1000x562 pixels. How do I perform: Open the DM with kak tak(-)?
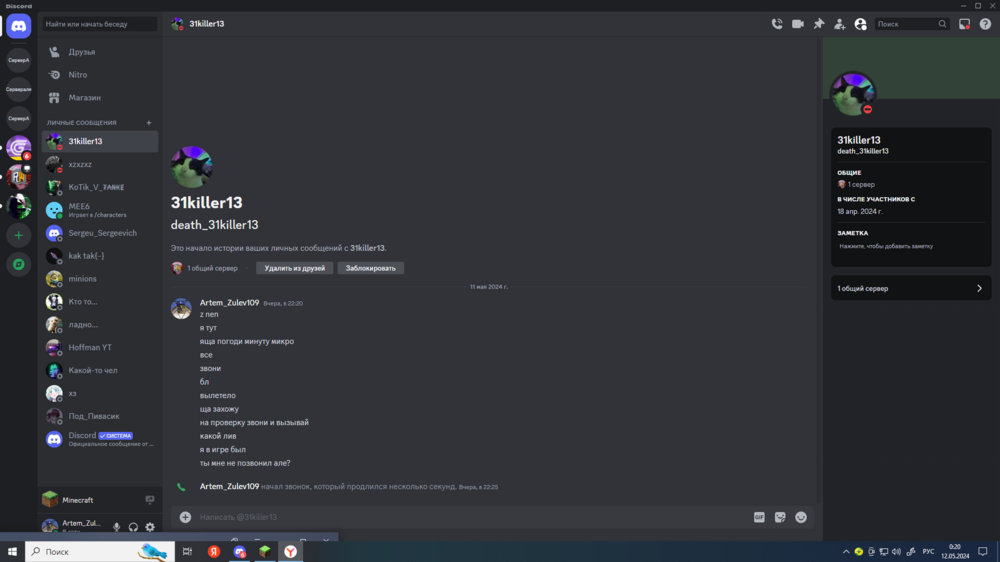coord(99,256)
